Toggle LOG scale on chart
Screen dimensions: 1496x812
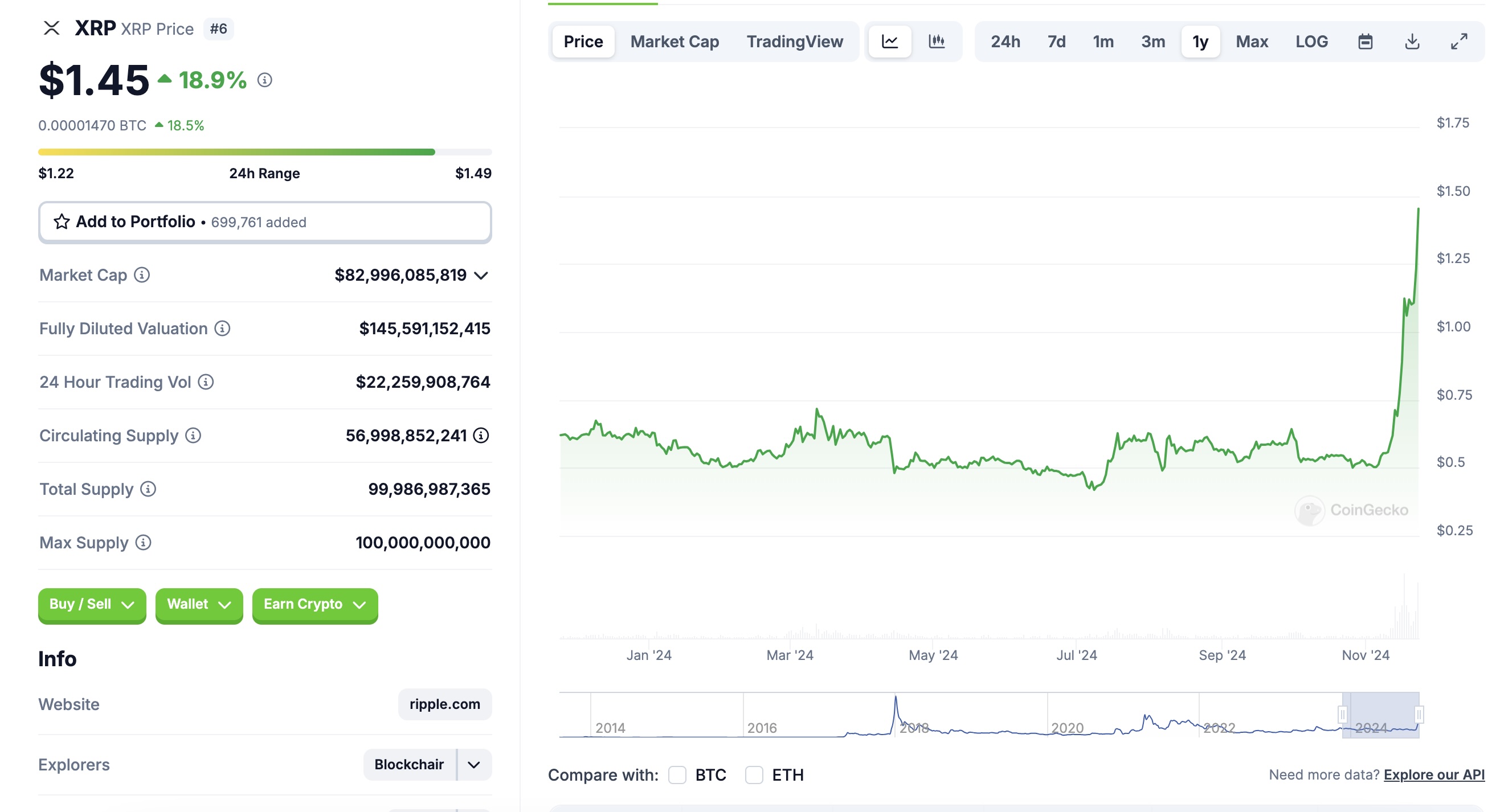(x=1311, y=41)
